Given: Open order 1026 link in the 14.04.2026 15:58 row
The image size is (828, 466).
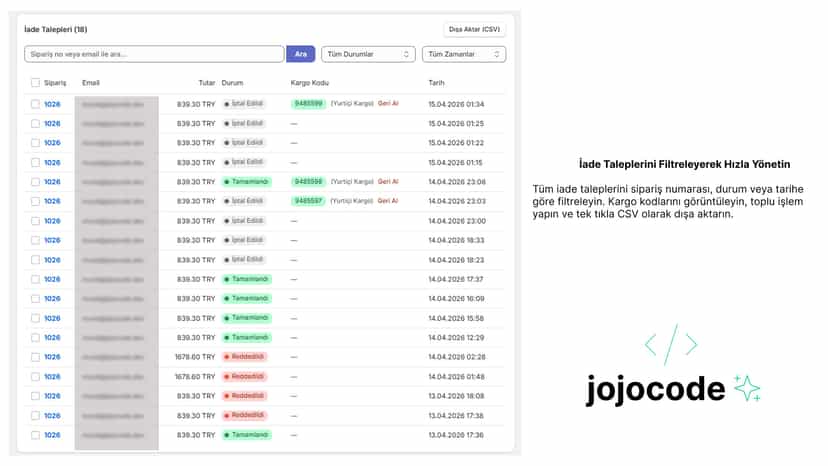Looking at the screenshot, I should 52,318.
